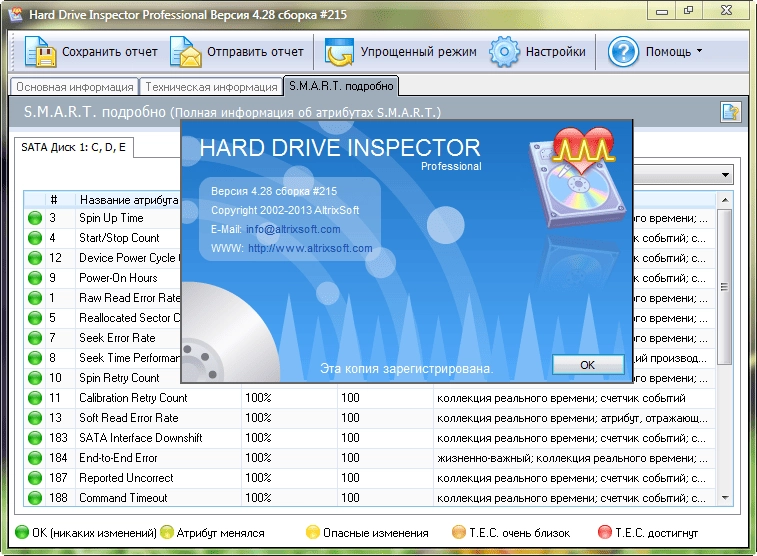Select the Calibration Retry Count row name
Image resolution: width=757 pixels, height=556 pixels.
pos(133,398)
